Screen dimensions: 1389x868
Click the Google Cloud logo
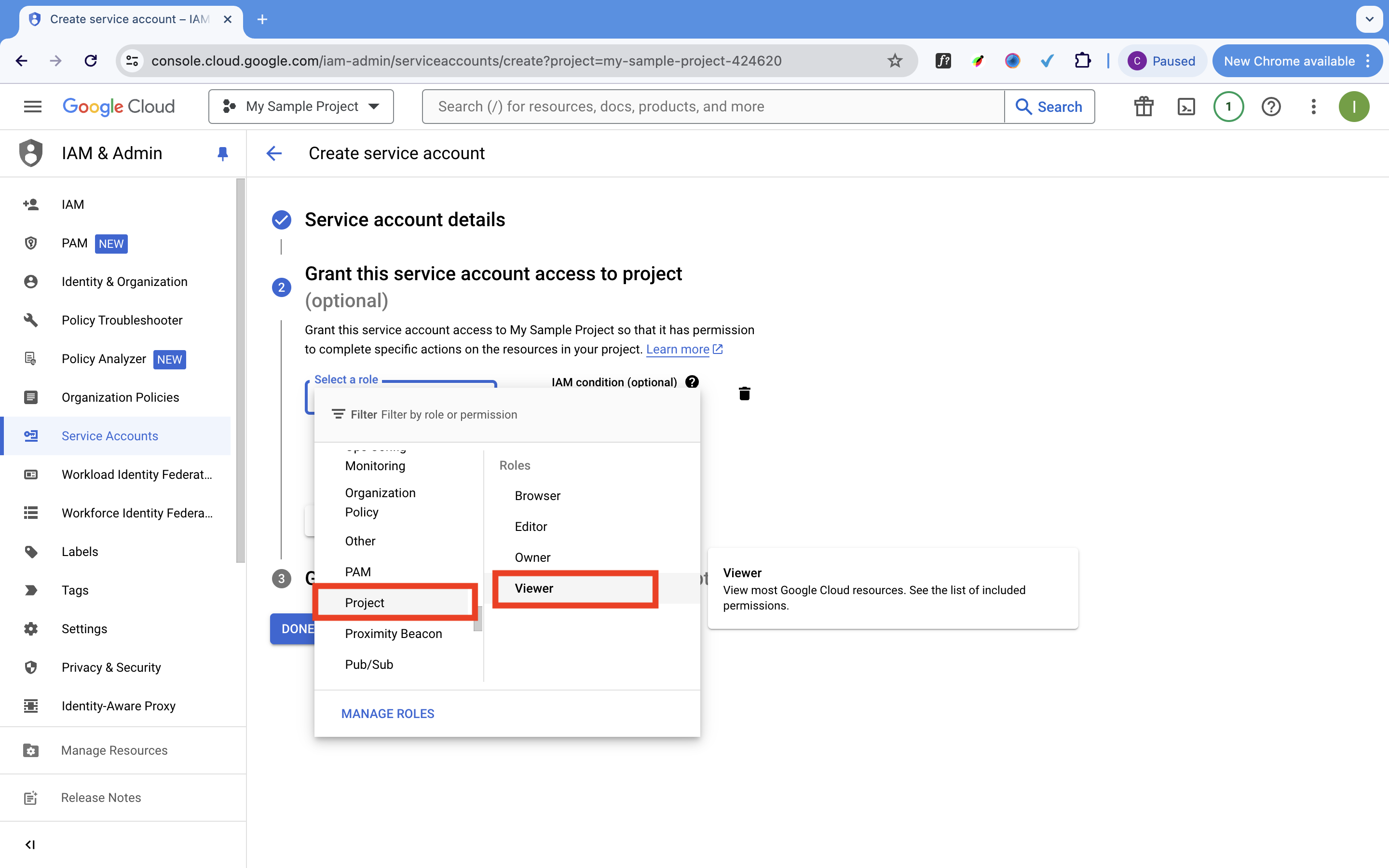tap(119, 106)
